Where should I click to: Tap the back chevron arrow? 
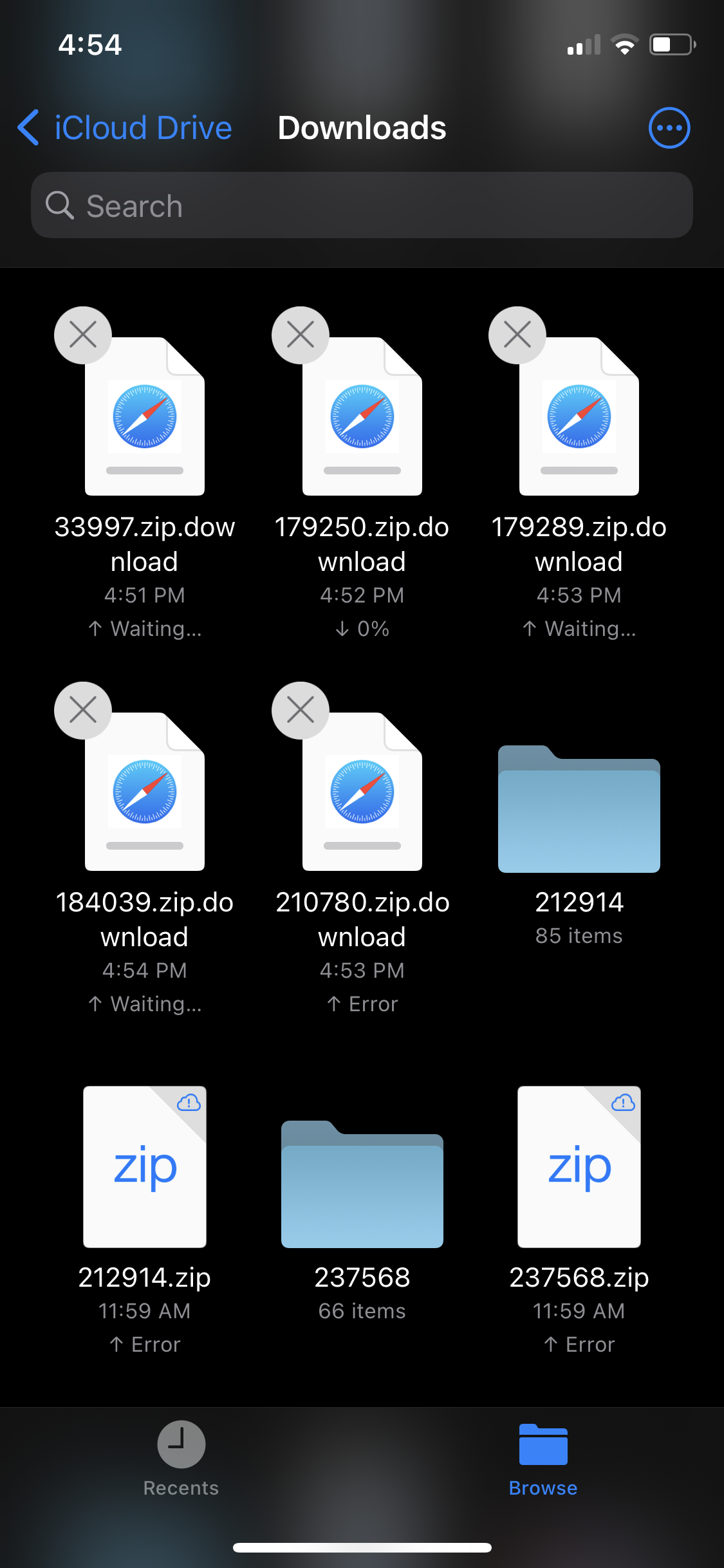28,128
